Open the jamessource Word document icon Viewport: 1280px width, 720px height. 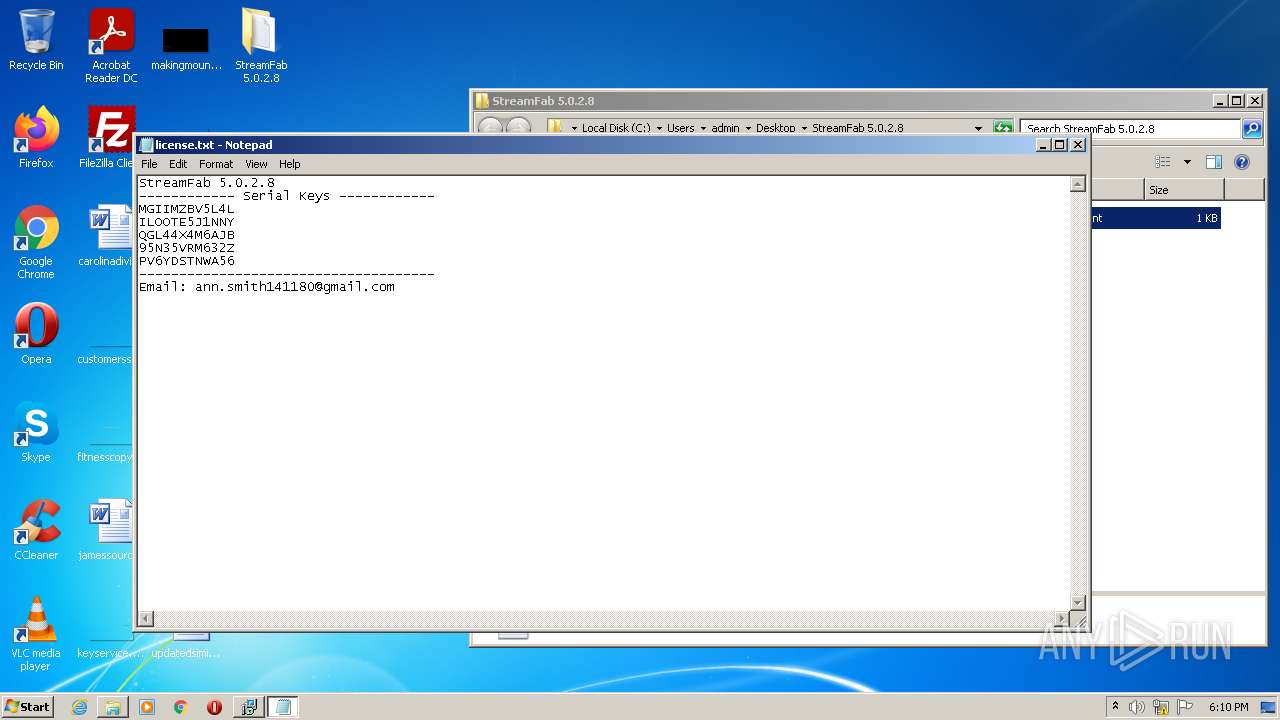(108, 530)
